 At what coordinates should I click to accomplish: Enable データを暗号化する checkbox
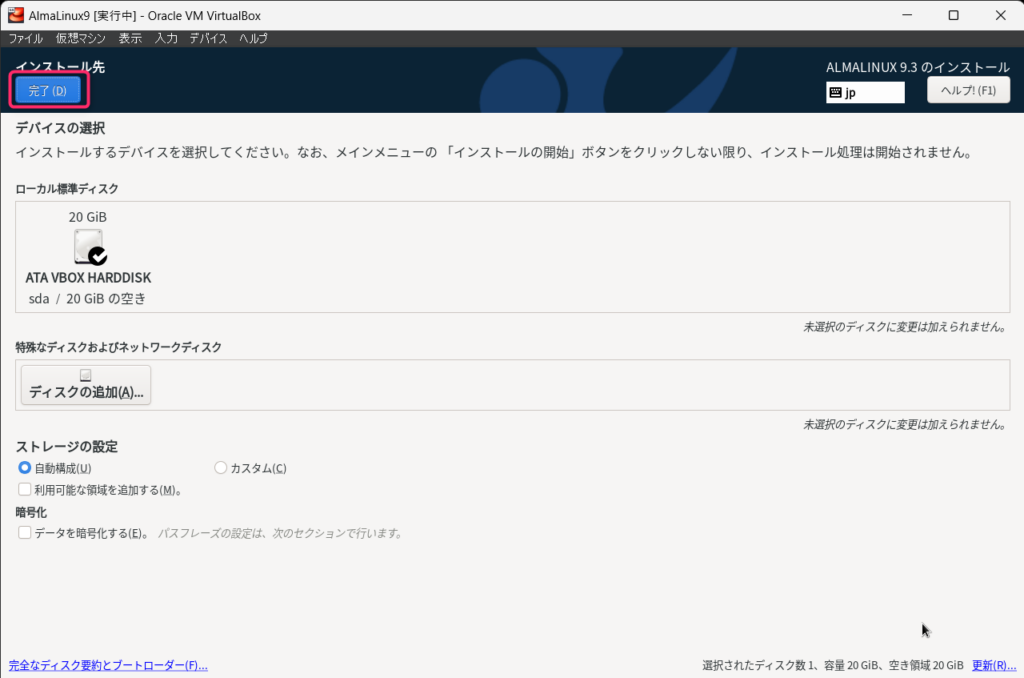25,533
